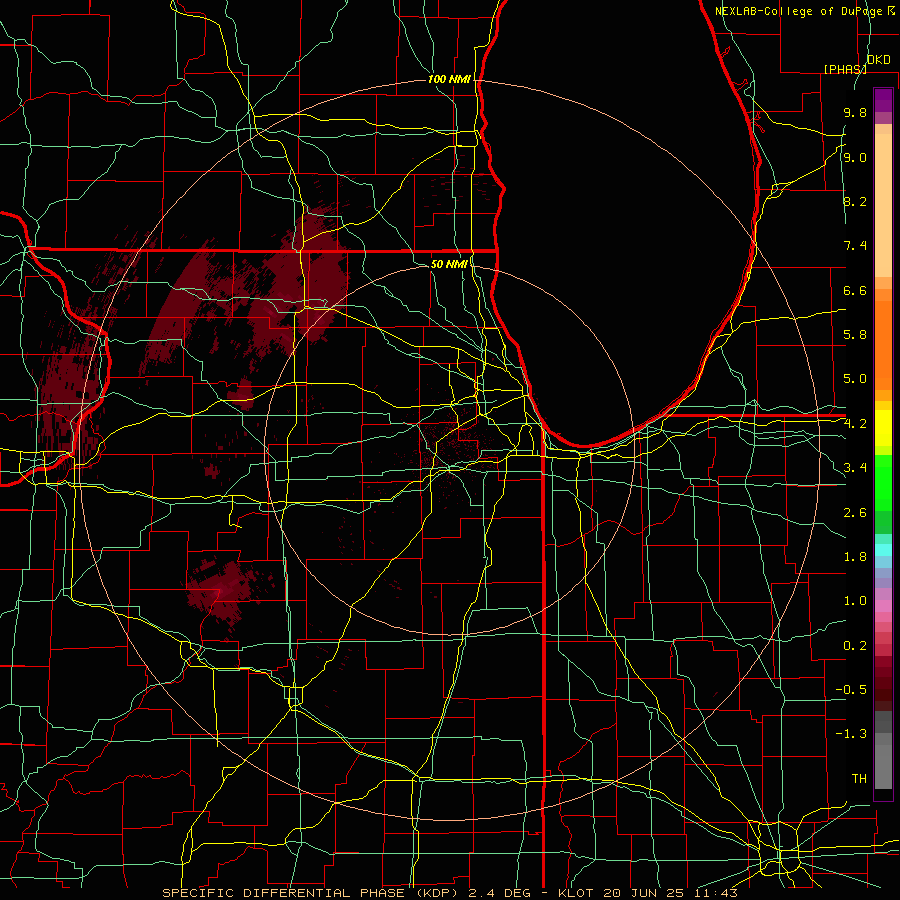This screenshot has width=900, height=900.
Task: Pick the purple swatch atop the color scale
Action: pyautogui.click(x=883, y=100)
